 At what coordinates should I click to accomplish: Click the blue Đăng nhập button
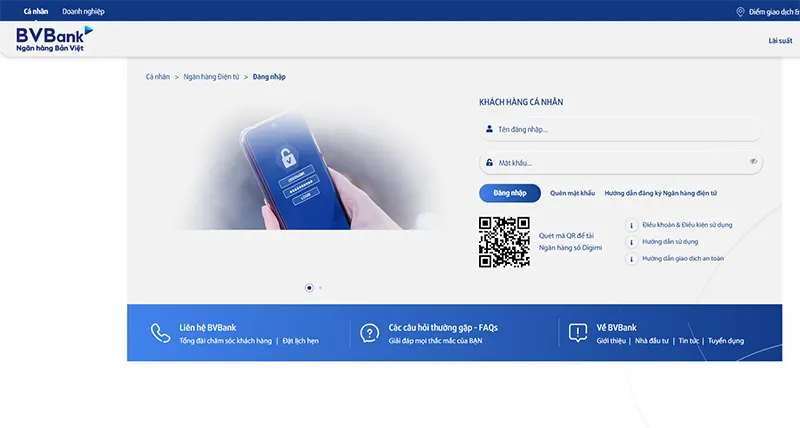pos(510,193)
